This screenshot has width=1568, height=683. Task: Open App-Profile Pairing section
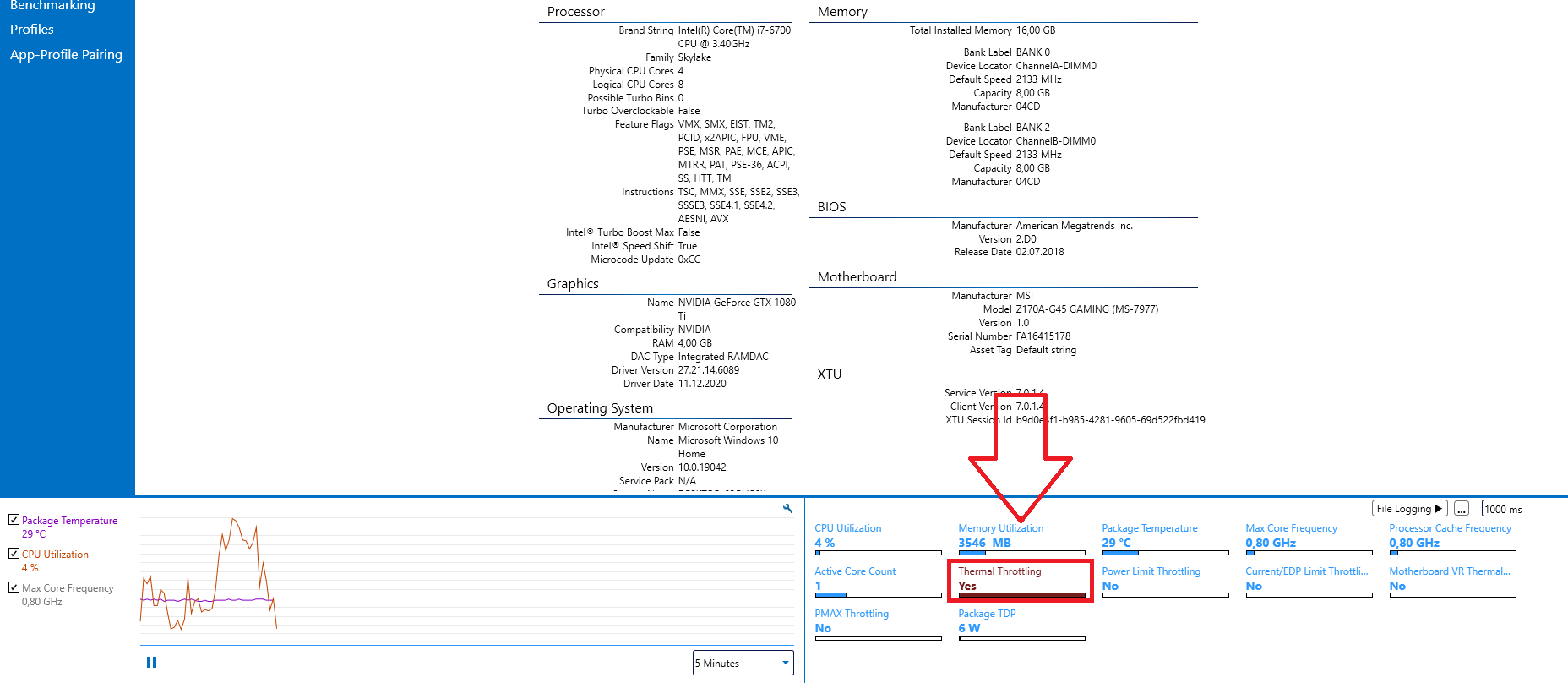[66, 54]
